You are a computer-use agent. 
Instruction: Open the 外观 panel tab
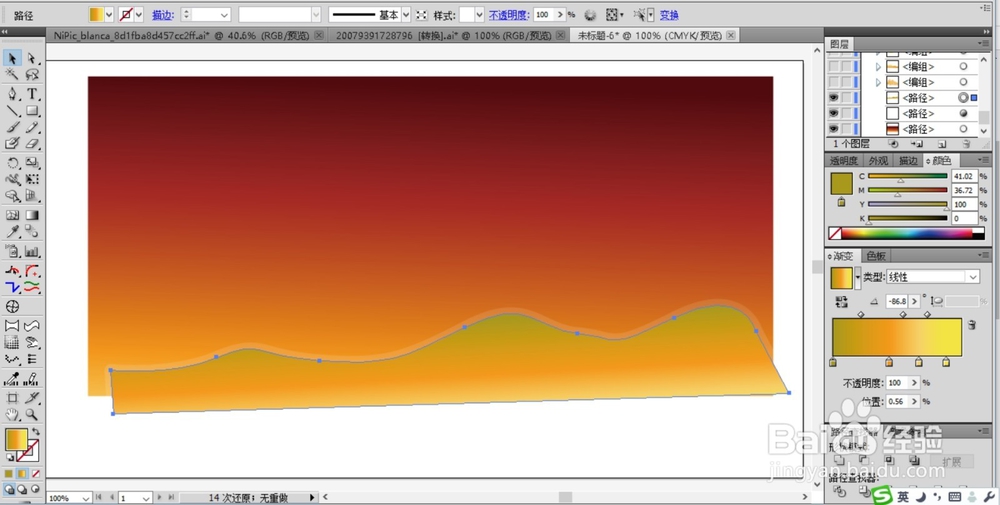[878, 161]
